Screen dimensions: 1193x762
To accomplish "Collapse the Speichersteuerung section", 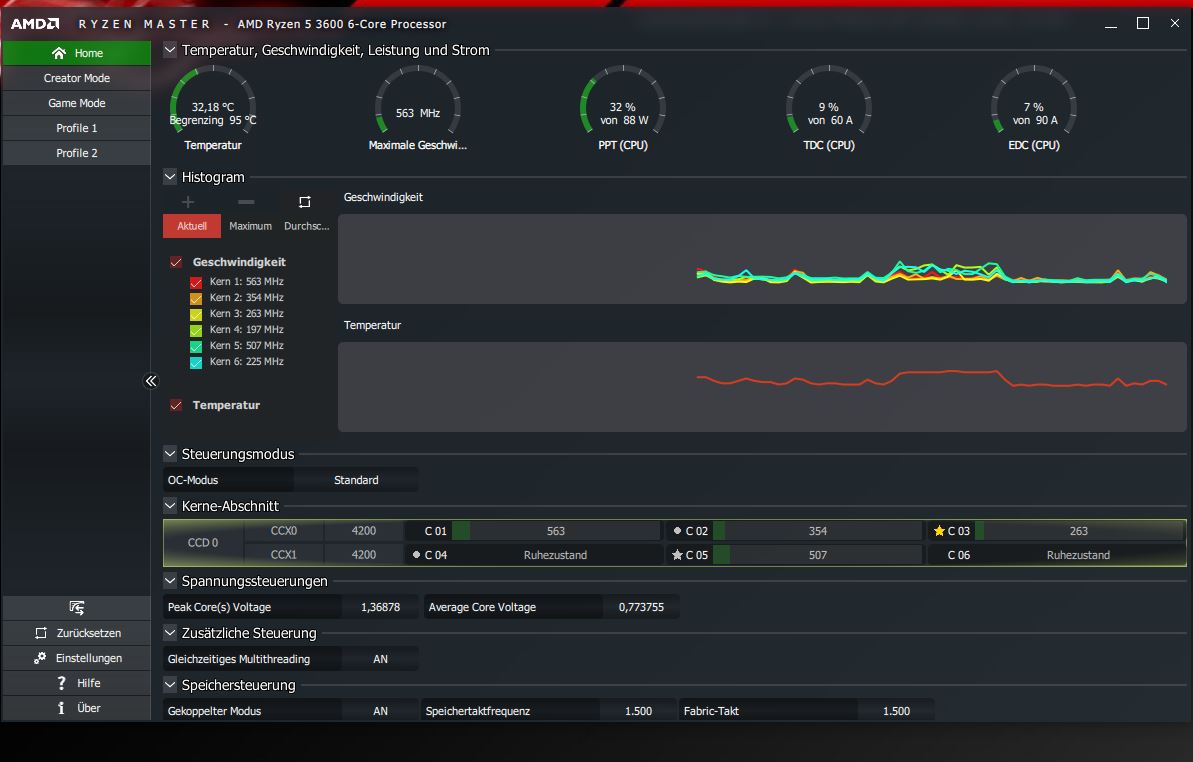I will pyautogui.click(x=170, y=685).
